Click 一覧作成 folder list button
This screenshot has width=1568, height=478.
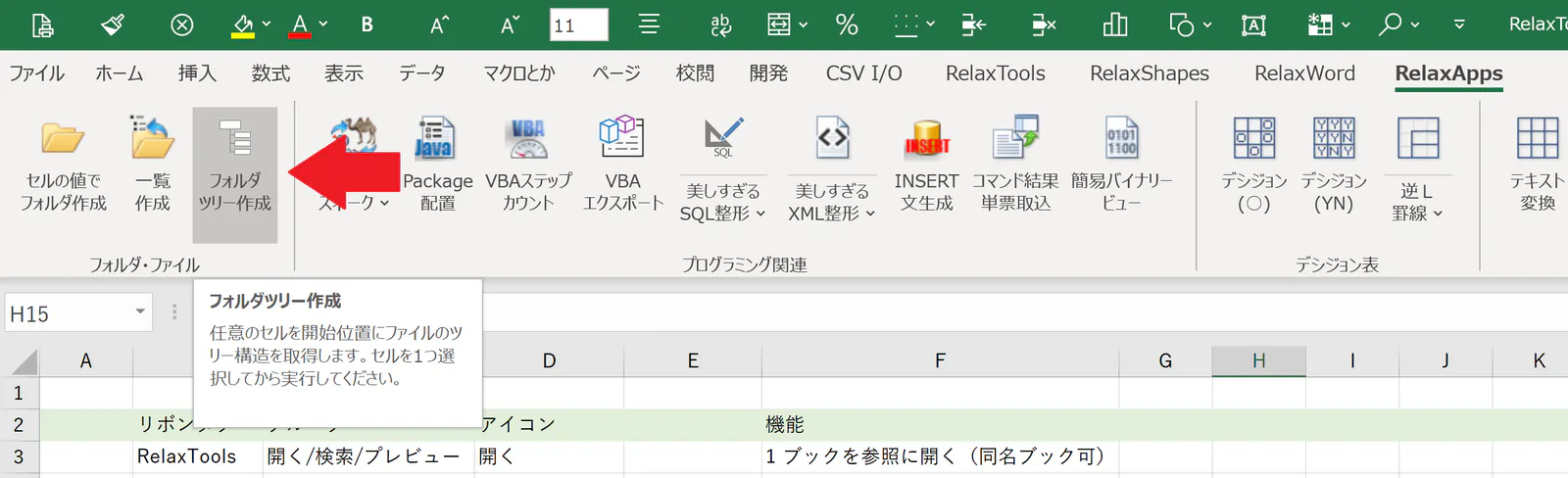click(x=153, y=165)
